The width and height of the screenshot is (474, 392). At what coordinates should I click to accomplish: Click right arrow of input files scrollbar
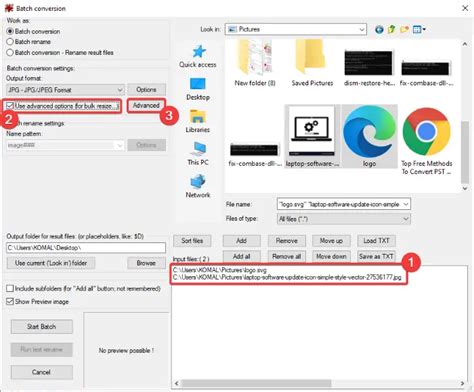click(462, 383)
